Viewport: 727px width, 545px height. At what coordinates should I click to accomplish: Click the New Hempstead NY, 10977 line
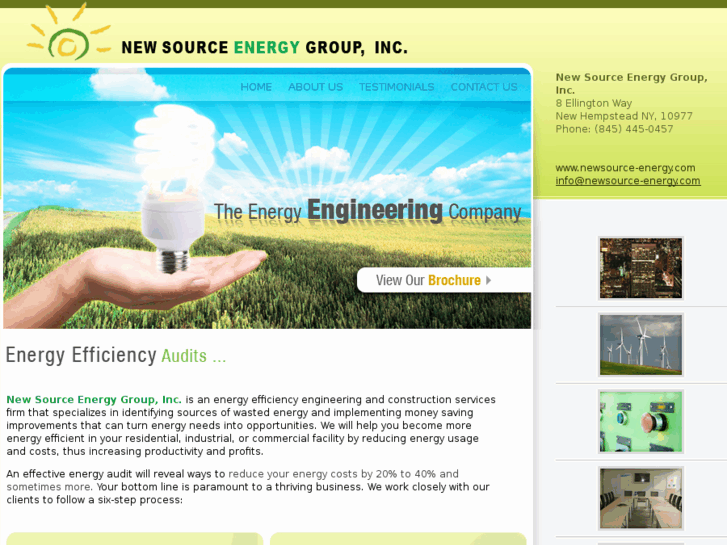pos(624,116)
